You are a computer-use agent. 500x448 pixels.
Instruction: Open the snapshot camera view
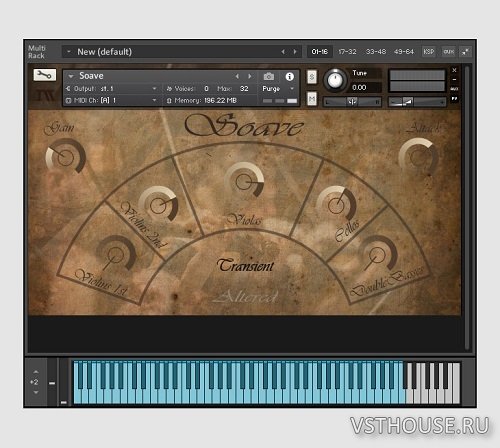pyautogui.click(x=269, y=77)
